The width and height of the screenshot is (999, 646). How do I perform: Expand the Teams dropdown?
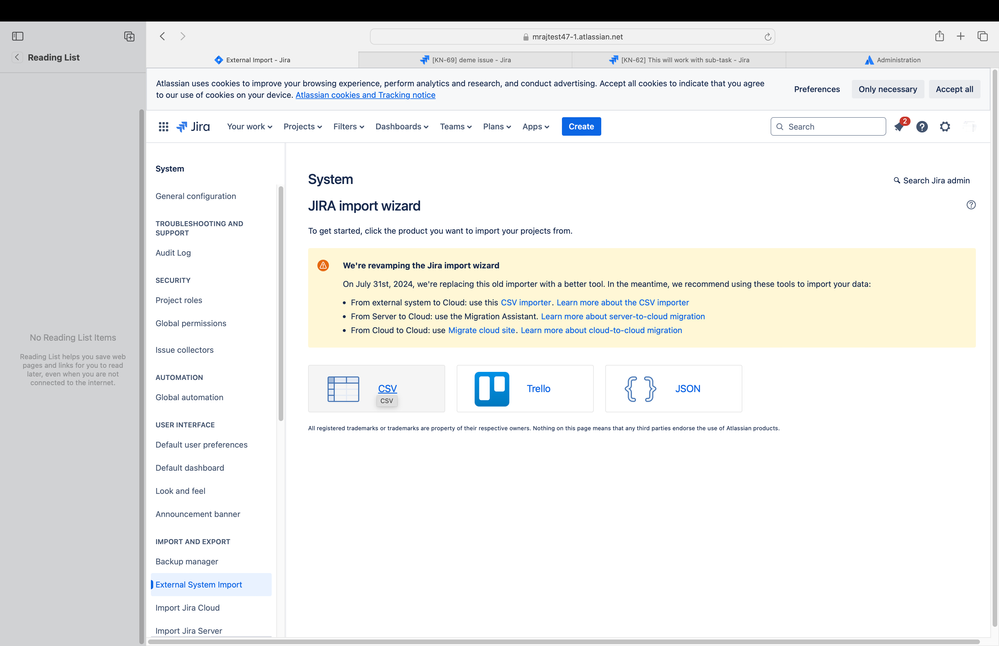point(456,127)
